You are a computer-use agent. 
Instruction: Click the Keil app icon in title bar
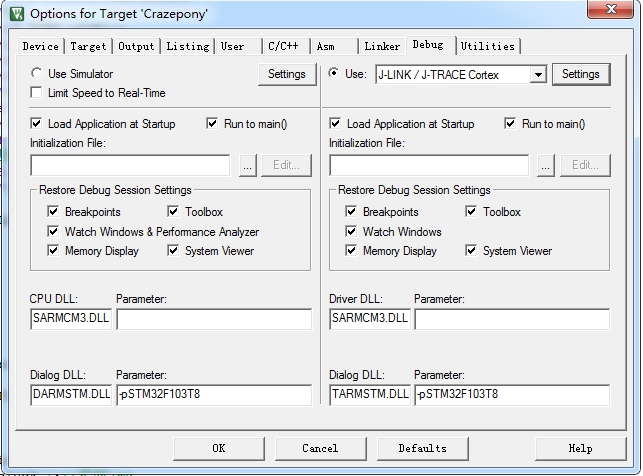pyautogui.click(x=16, y=14)
